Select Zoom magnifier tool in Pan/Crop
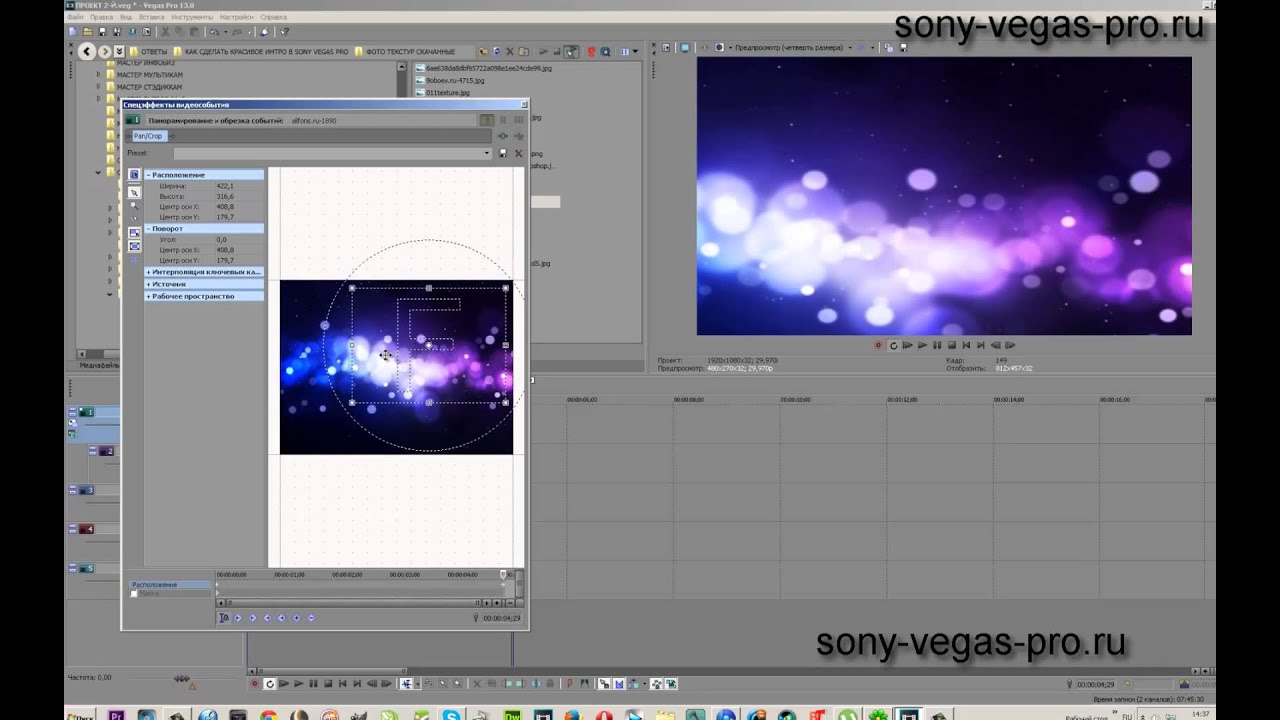Viewport: 1280px width, 720px height. pyautogui.click(x=134, y=205)
